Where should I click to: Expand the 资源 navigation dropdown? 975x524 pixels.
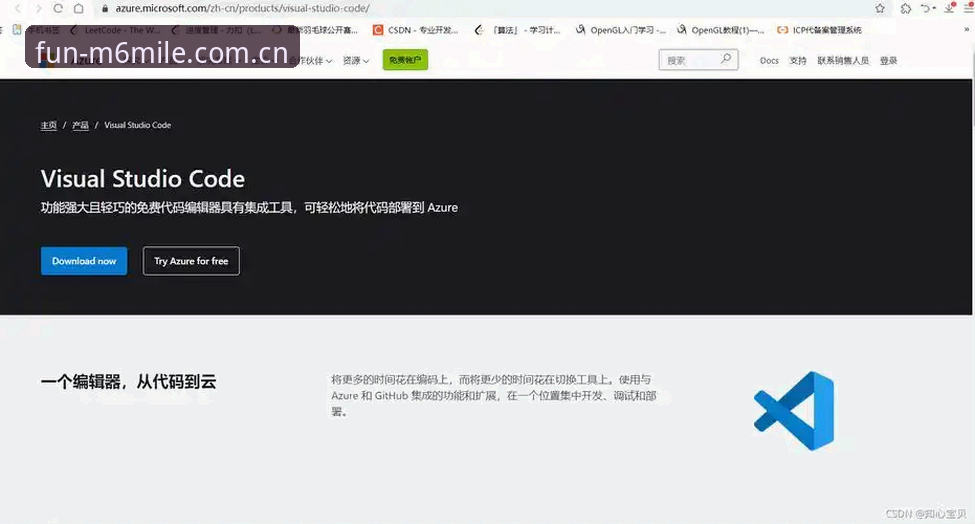tap(356, 60)
